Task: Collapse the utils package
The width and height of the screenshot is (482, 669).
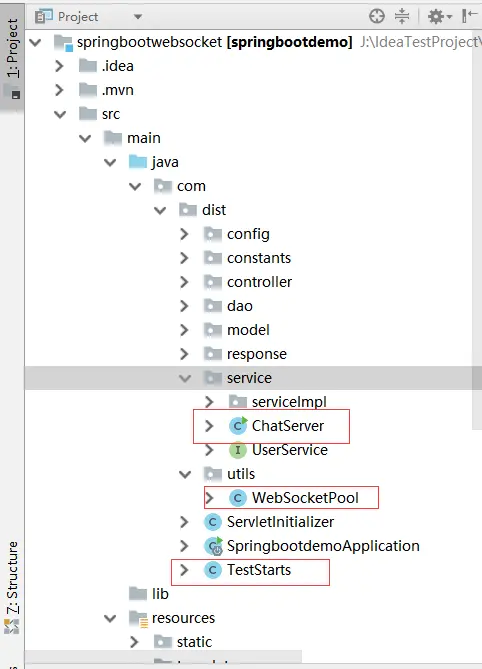Action: (185, 474)
